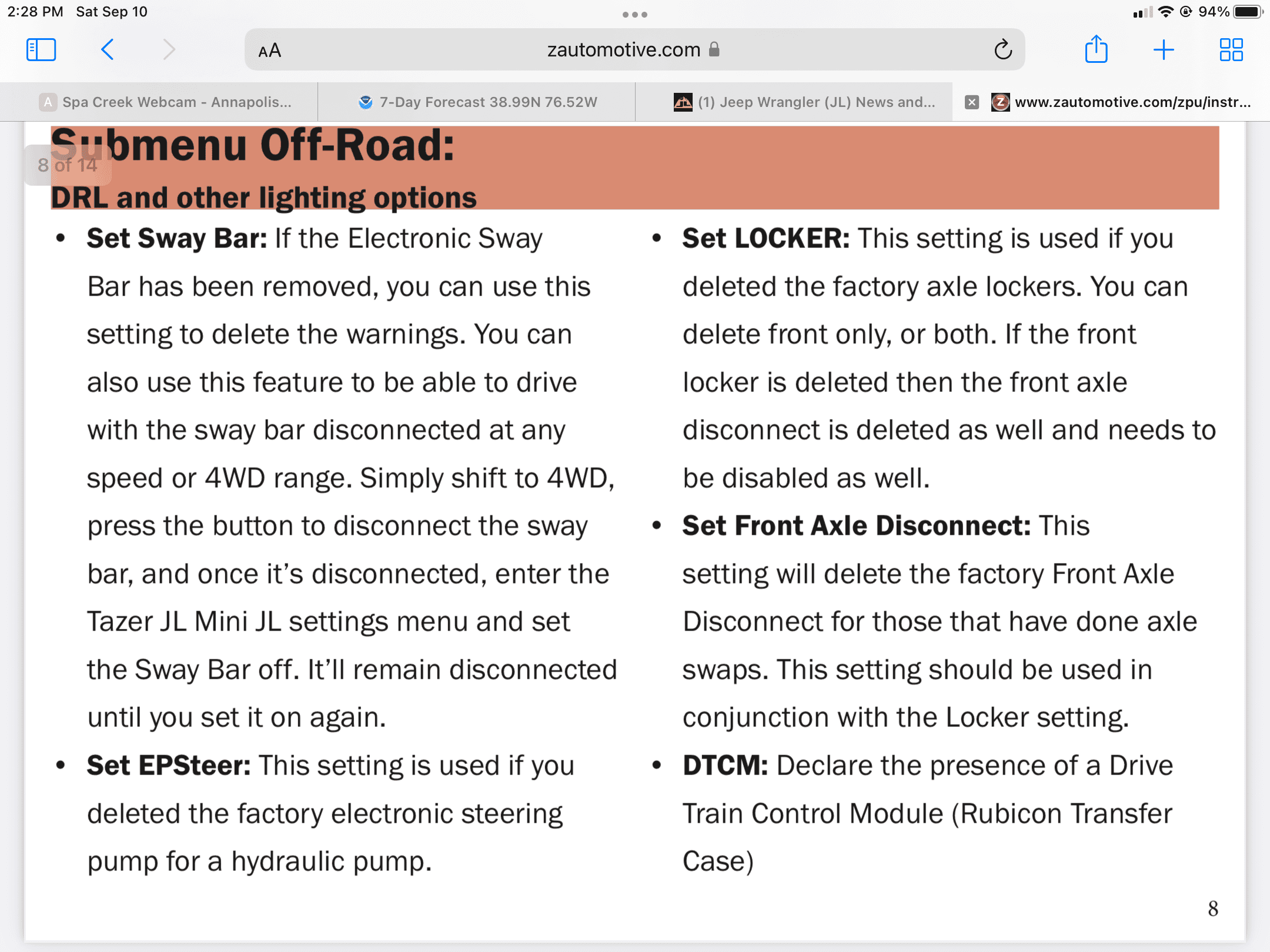Screen dimensions: 1270x952
Task: Tap the clock showing 2:28 PM
Action: click(x=35, y=12)
